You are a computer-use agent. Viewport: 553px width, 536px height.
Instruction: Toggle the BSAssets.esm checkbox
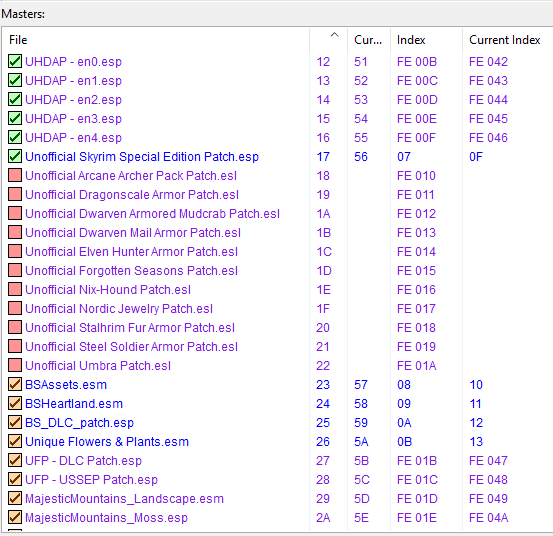tap(15, 384)
